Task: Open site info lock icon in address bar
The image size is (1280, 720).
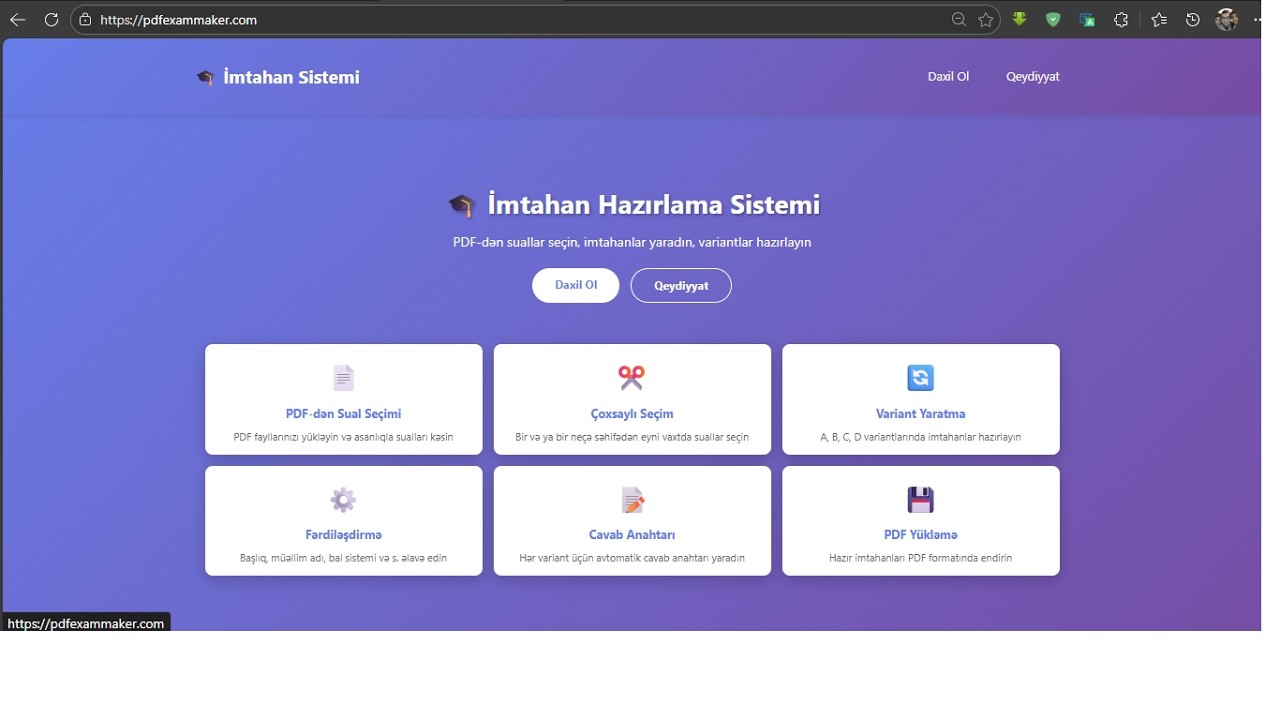Action: coord(85,20)
